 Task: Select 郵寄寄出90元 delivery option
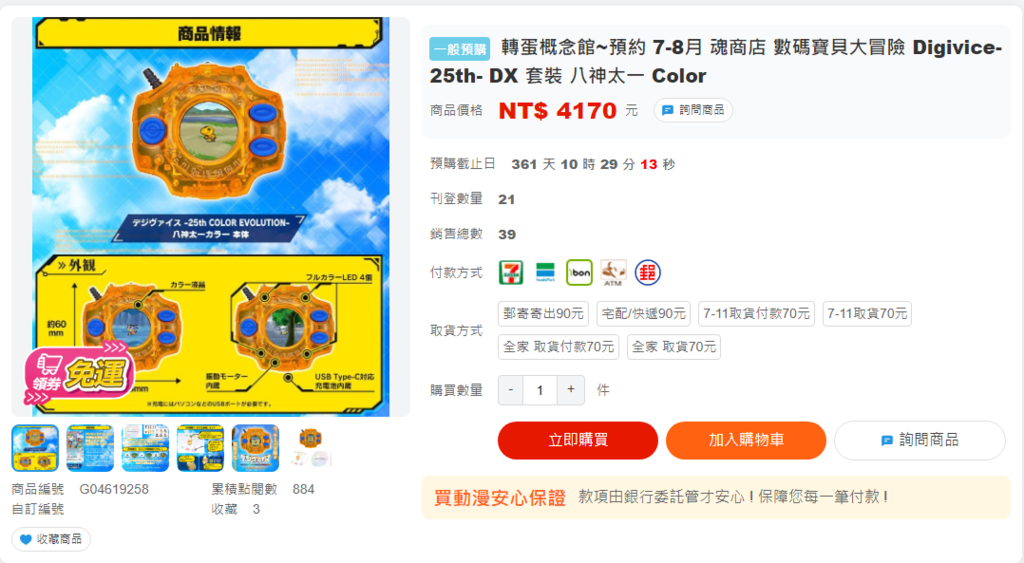coord(543,314)
